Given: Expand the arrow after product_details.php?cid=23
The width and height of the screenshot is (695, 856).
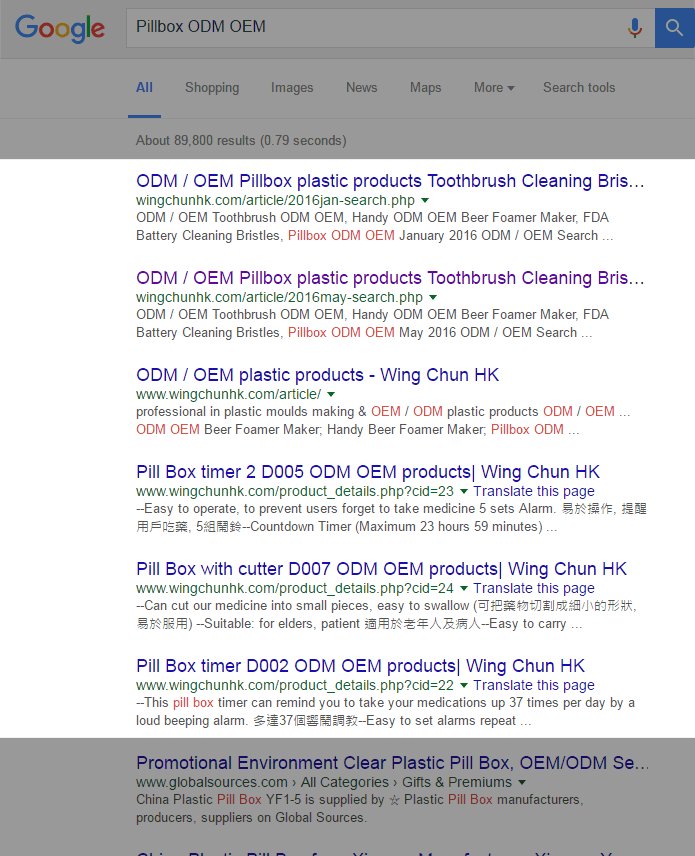Looking at the screenshot, I should tap(464, 491).
